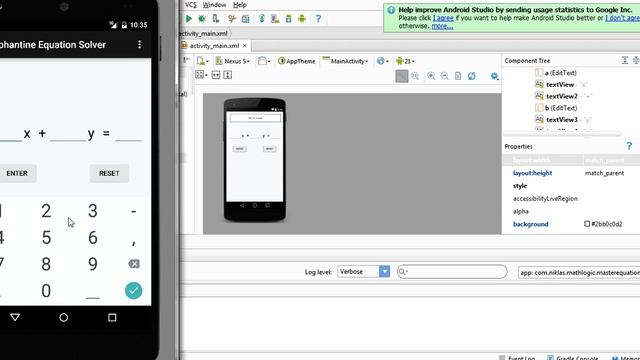Click the 'I don't agree' link
This screenshot has width=640, height=360.
click(622, 18)
